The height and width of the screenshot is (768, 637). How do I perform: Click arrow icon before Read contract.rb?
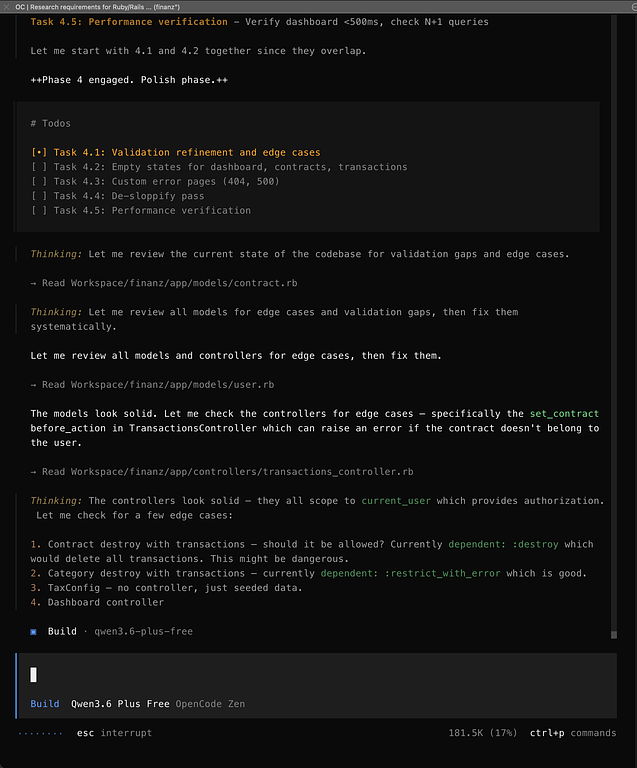tap(34, 283)
